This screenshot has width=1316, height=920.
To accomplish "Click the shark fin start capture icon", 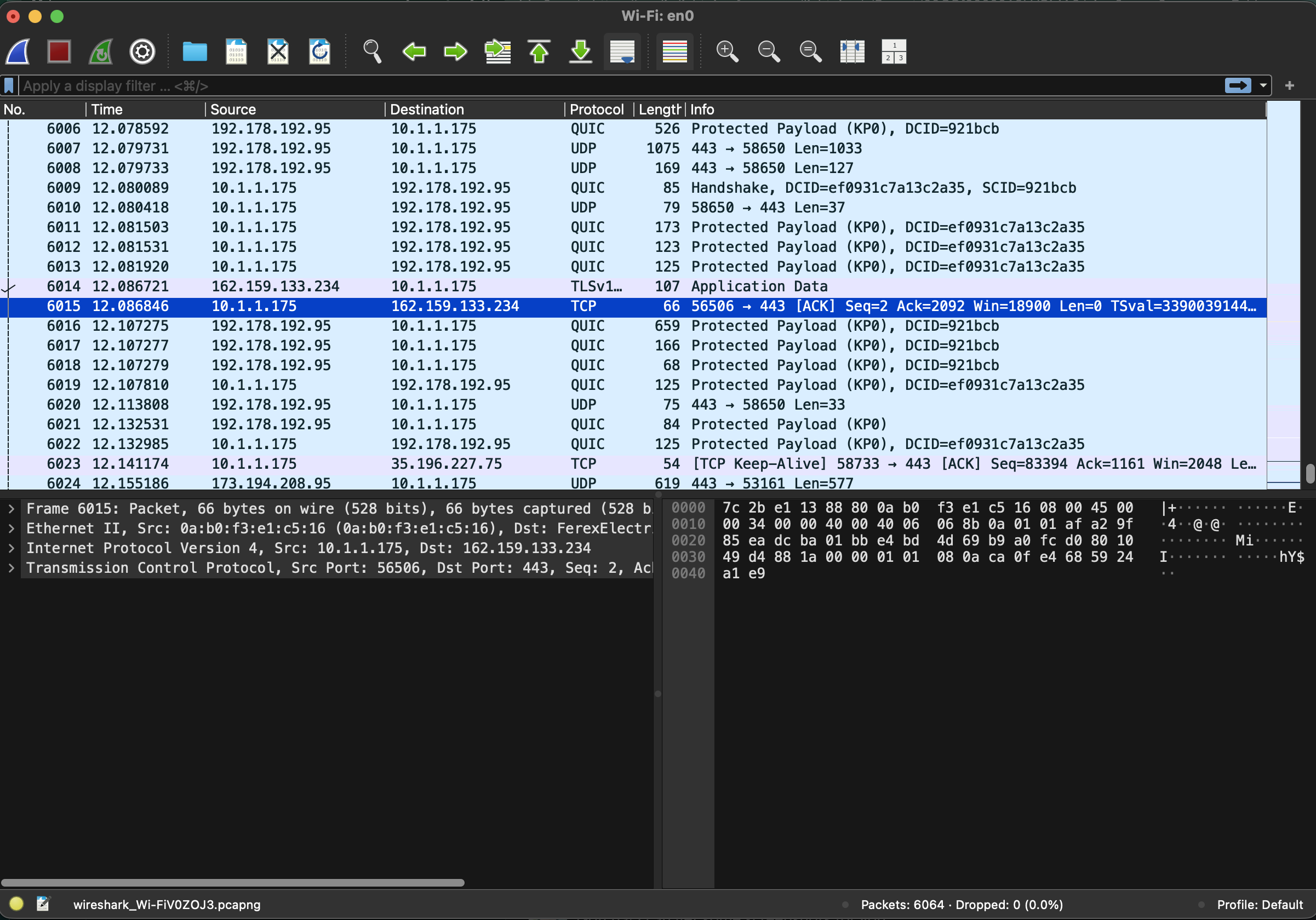I will click(18, 51).
